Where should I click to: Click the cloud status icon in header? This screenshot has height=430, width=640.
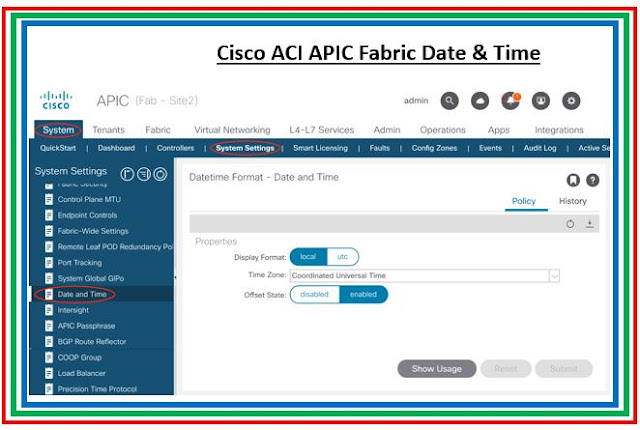(480, 100)
